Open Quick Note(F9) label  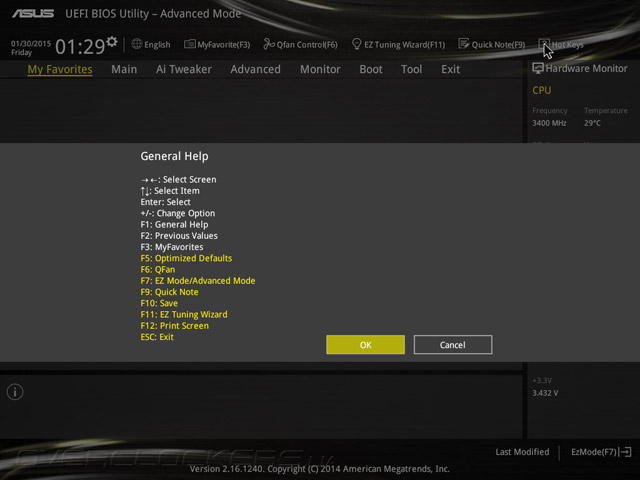click(x=498, y=44)
